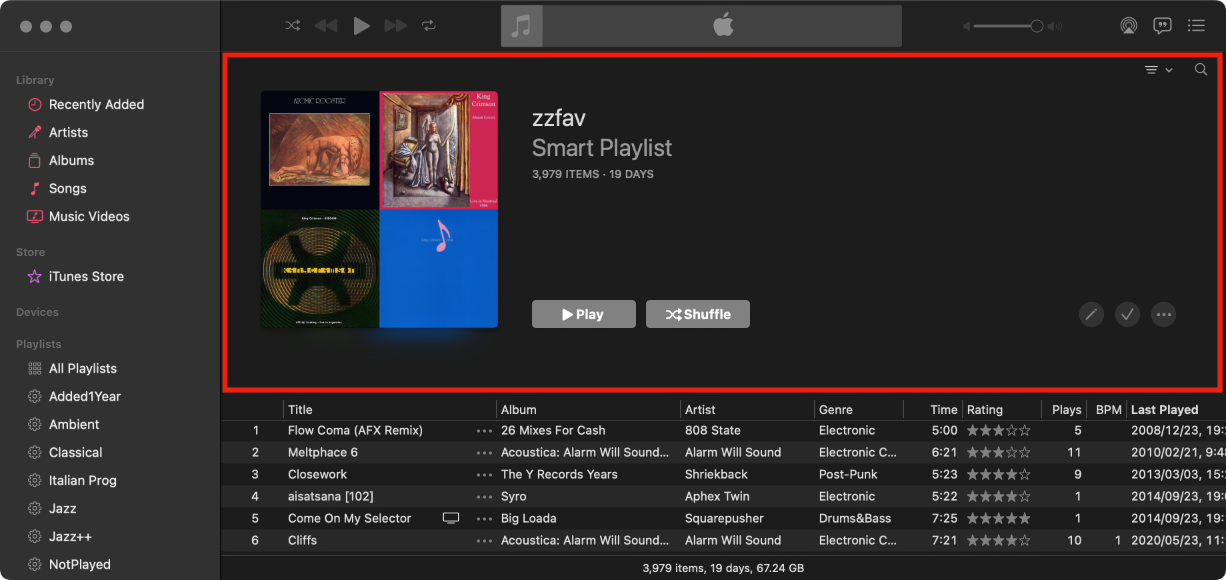Image resolution: width=1226 pixels, height=580 pixels.
Task: Toggle the checkmark button for playlist
Action: pos(1128,314)
